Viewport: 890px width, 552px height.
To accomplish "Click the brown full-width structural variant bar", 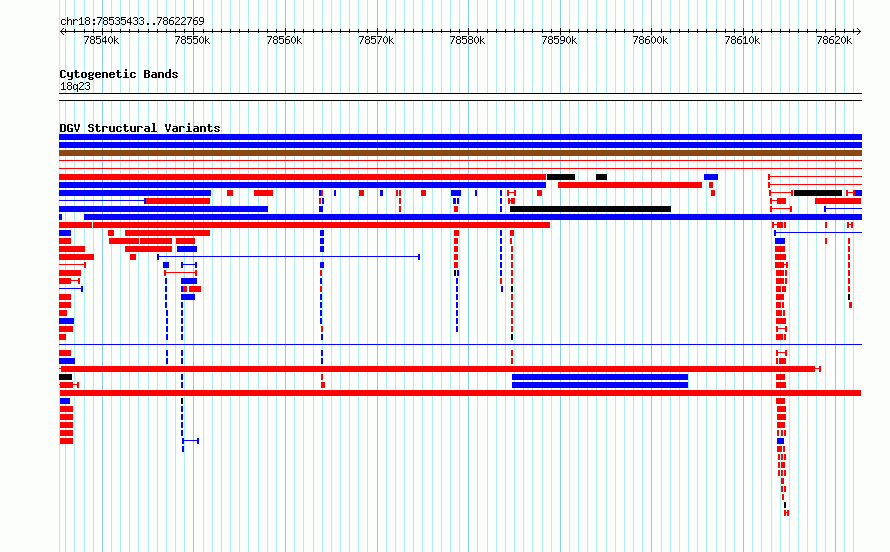I will click(460, 153).
